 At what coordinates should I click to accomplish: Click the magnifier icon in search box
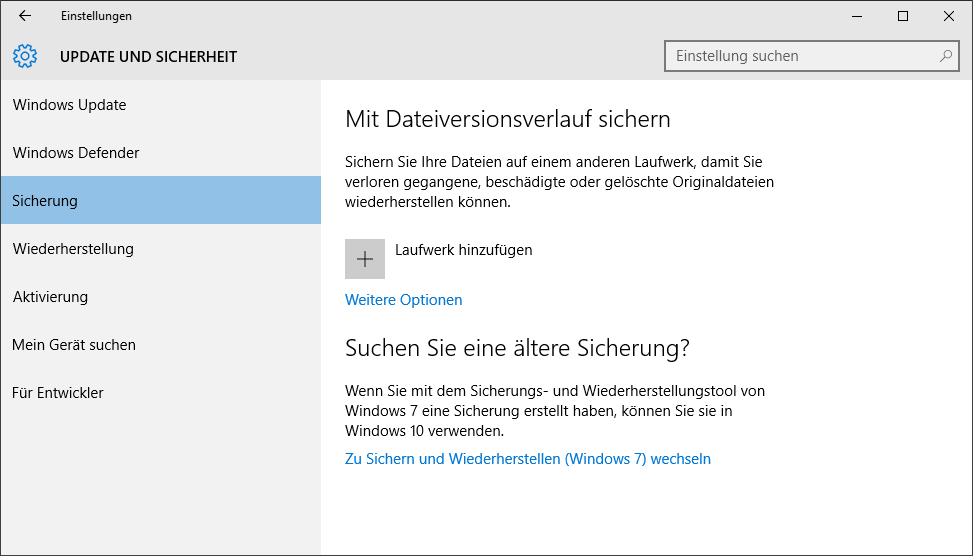[x=946, y=56]
